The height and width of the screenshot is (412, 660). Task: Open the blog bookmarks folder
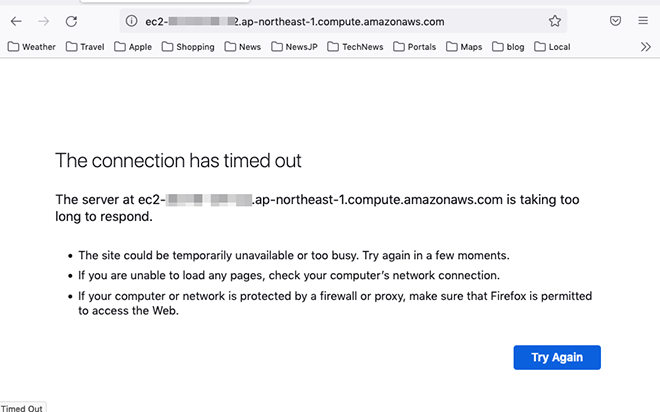coord(508,47)
